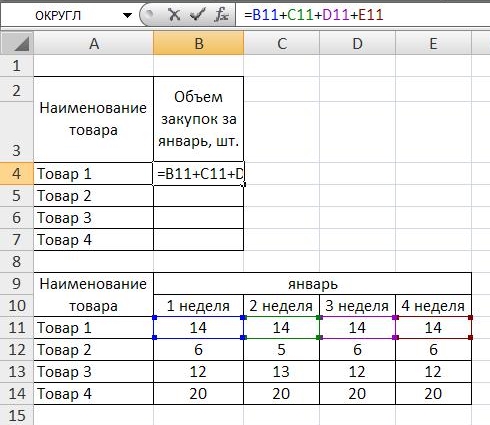This screenshot has height=425, width=490.
Task: Select row 11 header
Action: pyautogui.click(x=17, y=328)
